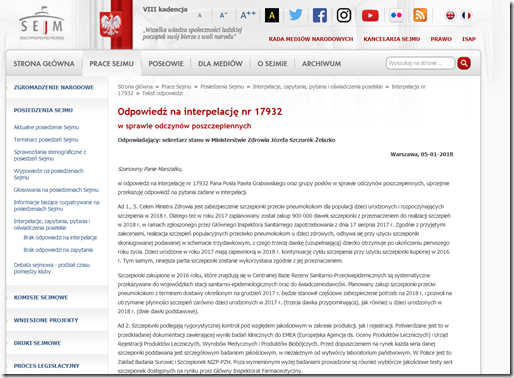The image size is (514, 378).
Task: Click breadcrumb Strona główna
Action: (x=135, y=87)
